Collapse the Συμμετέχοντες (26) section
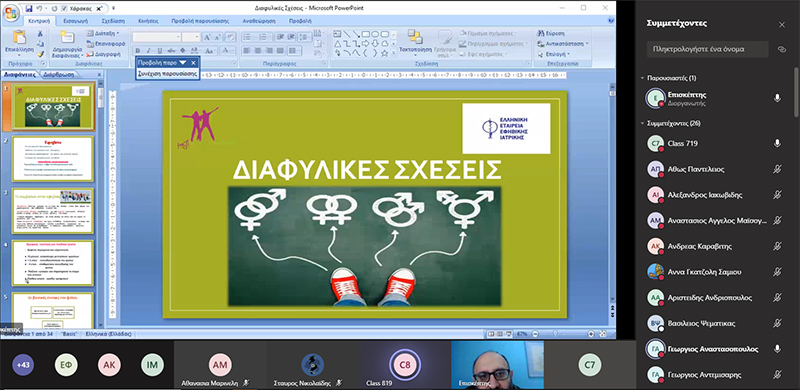800x390 pixels. (x=642, y=124)
